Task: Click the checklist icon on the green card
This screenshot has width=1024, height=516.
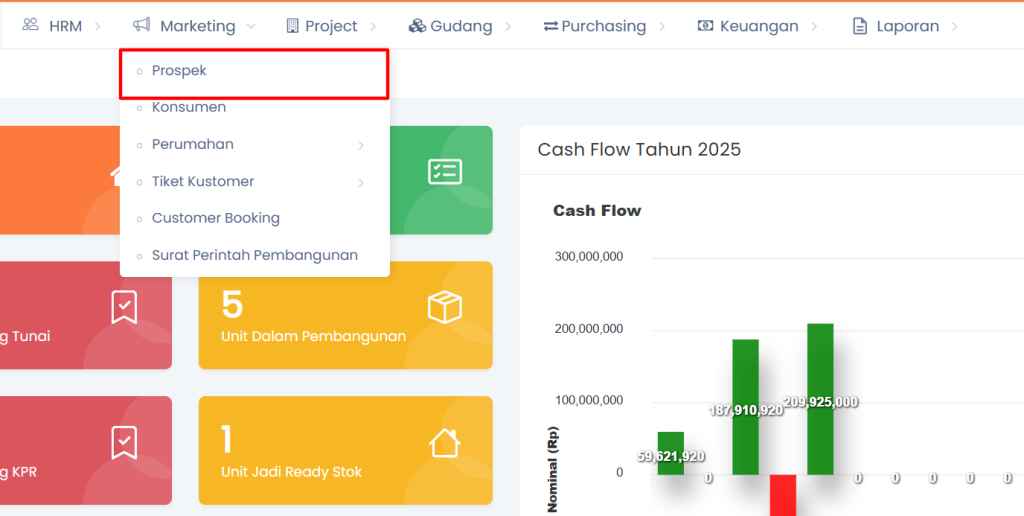Action: click(444, 172)
